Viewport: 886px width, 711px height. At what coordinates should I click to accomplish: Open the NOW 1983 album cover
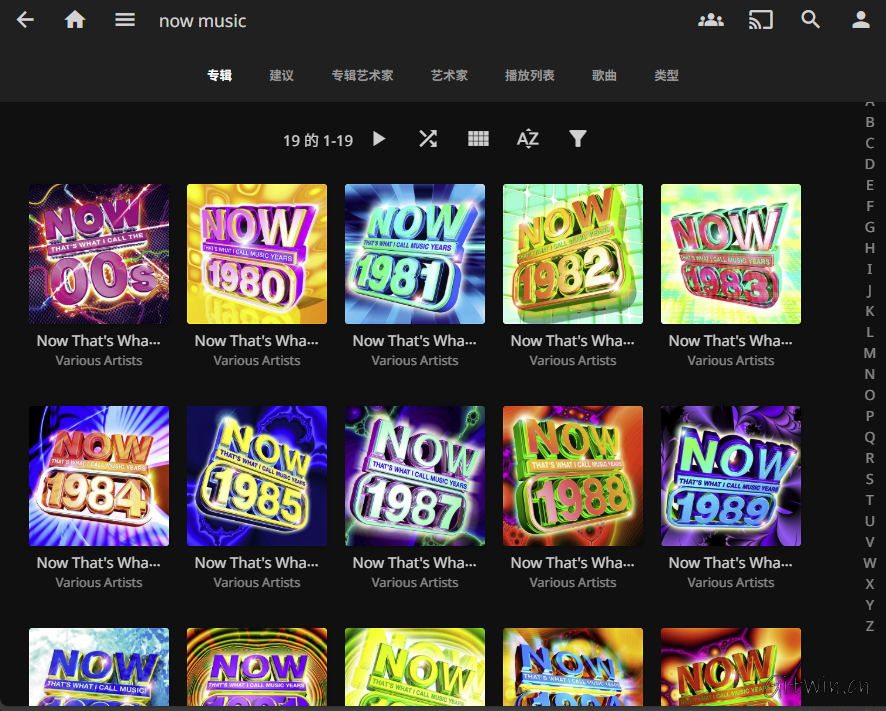point(731,254)
